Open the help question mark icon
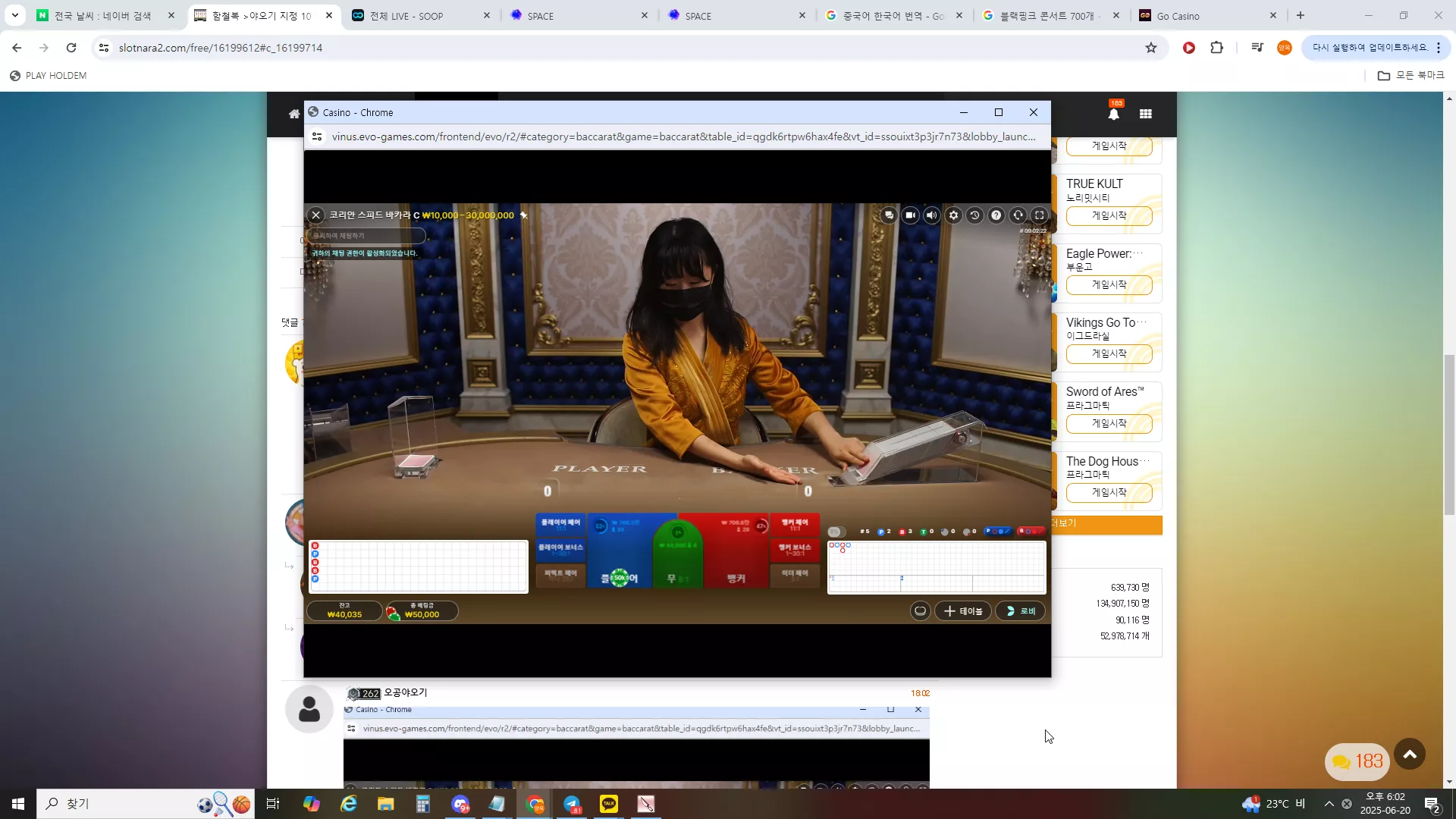 click(996, 215)
